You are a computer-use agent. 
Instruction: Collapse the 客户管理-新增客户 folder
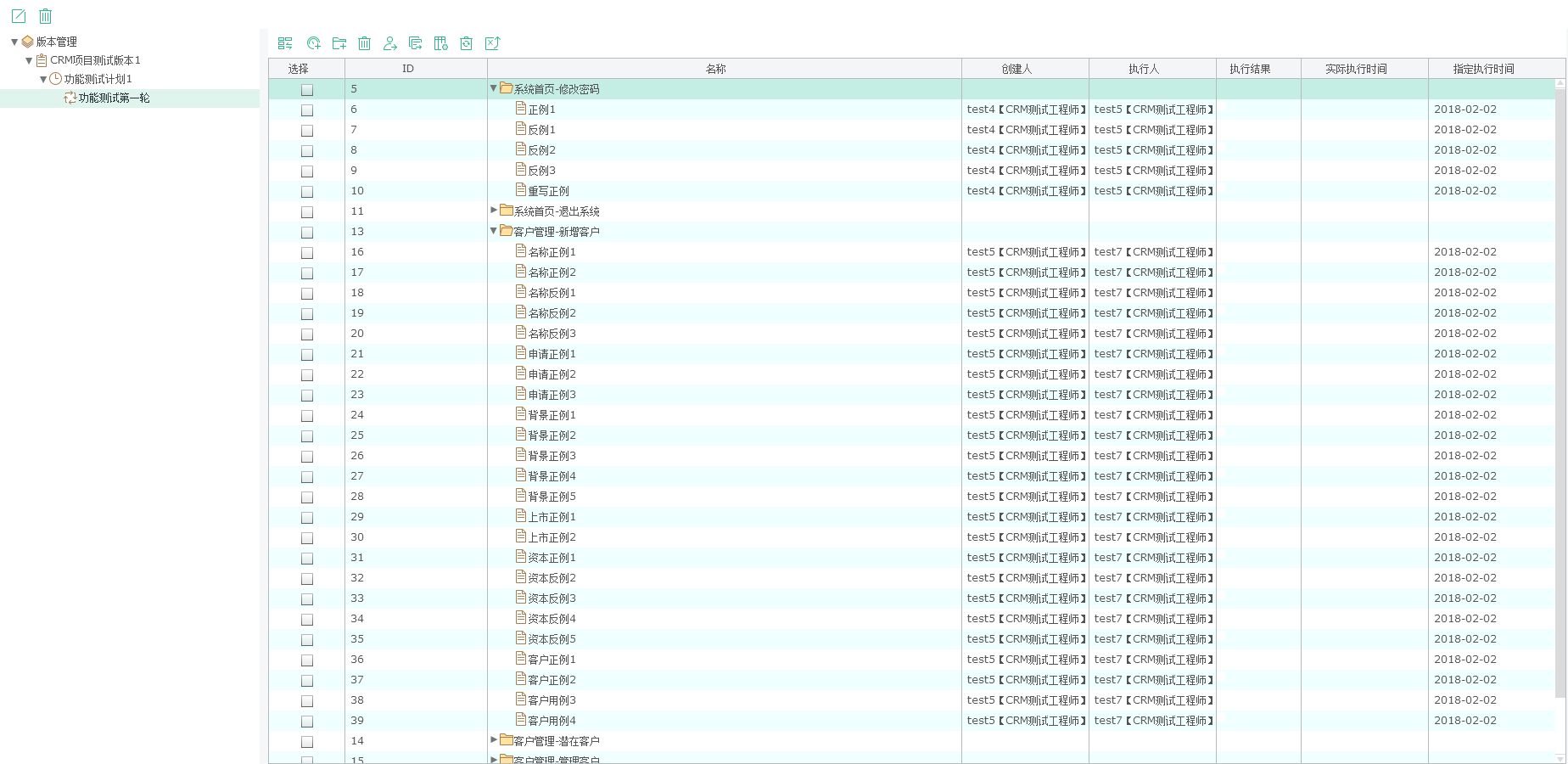494,231
